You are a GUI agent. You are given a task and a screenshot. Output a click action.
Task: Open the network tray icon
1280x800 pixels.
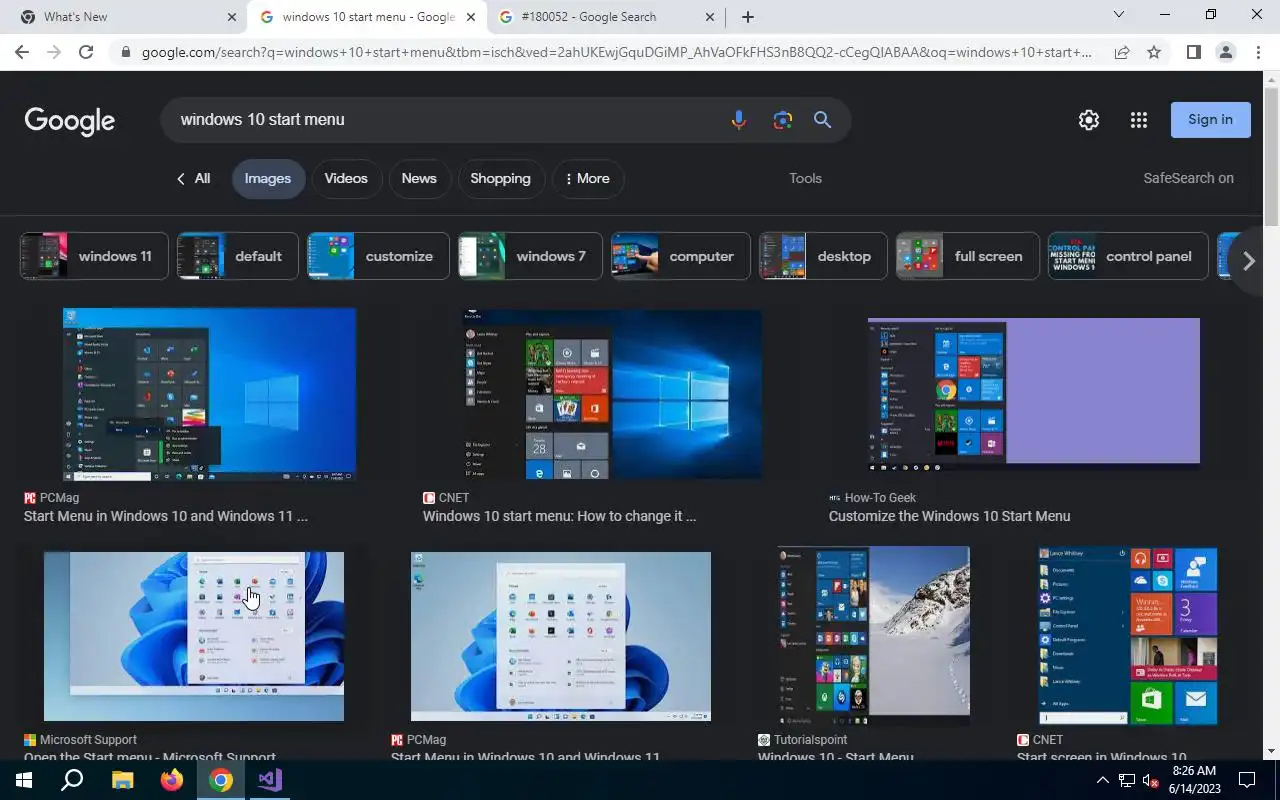1126,780
